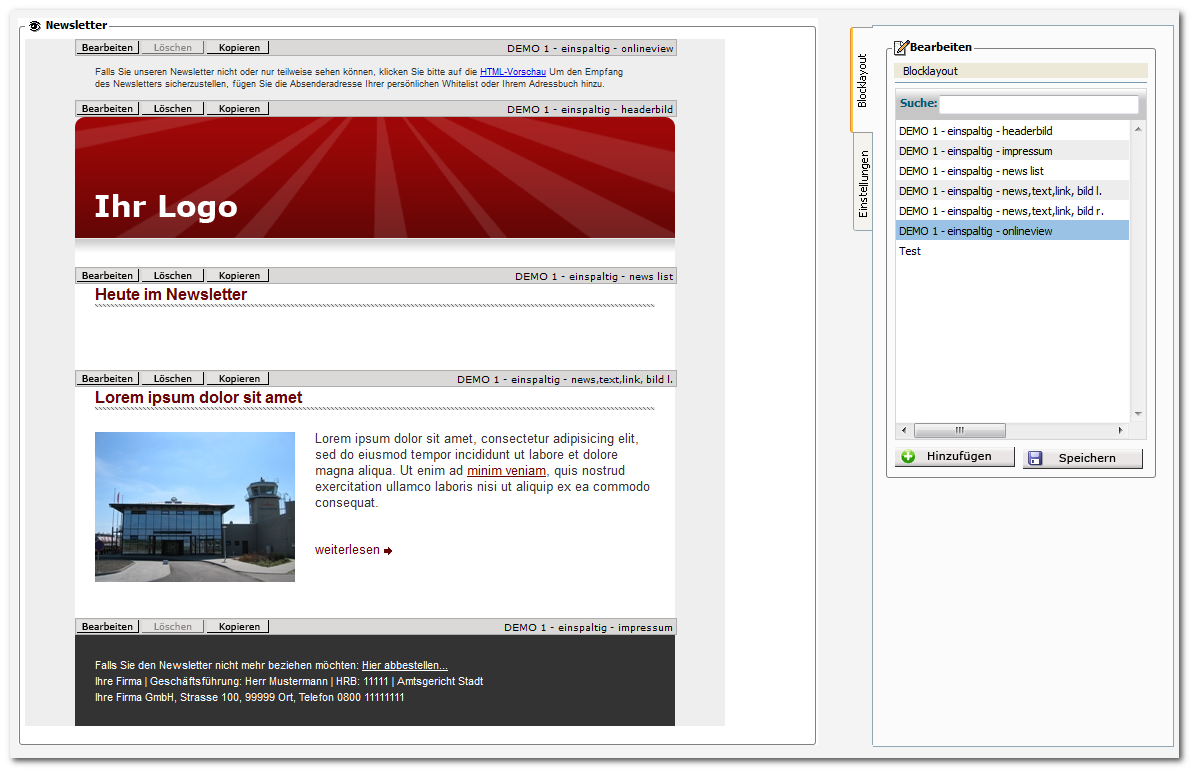
Task: Click Bearbeiten on the headerbild block
Action: pyautogui.click(x=107, y=109)
